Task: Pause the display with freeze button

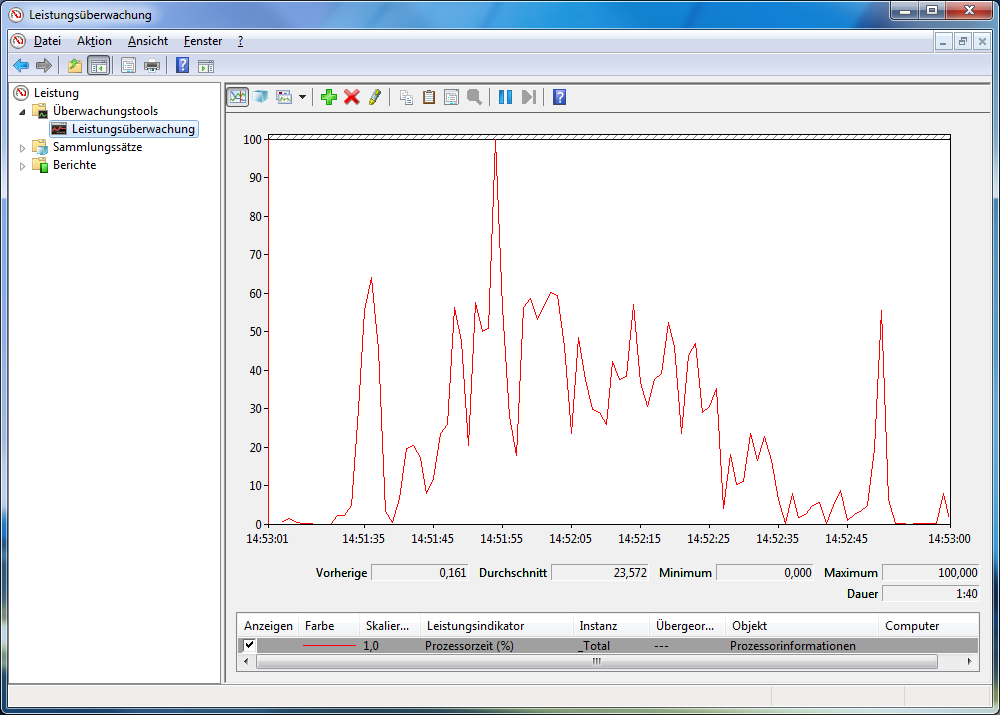Action: click(505, 97)
